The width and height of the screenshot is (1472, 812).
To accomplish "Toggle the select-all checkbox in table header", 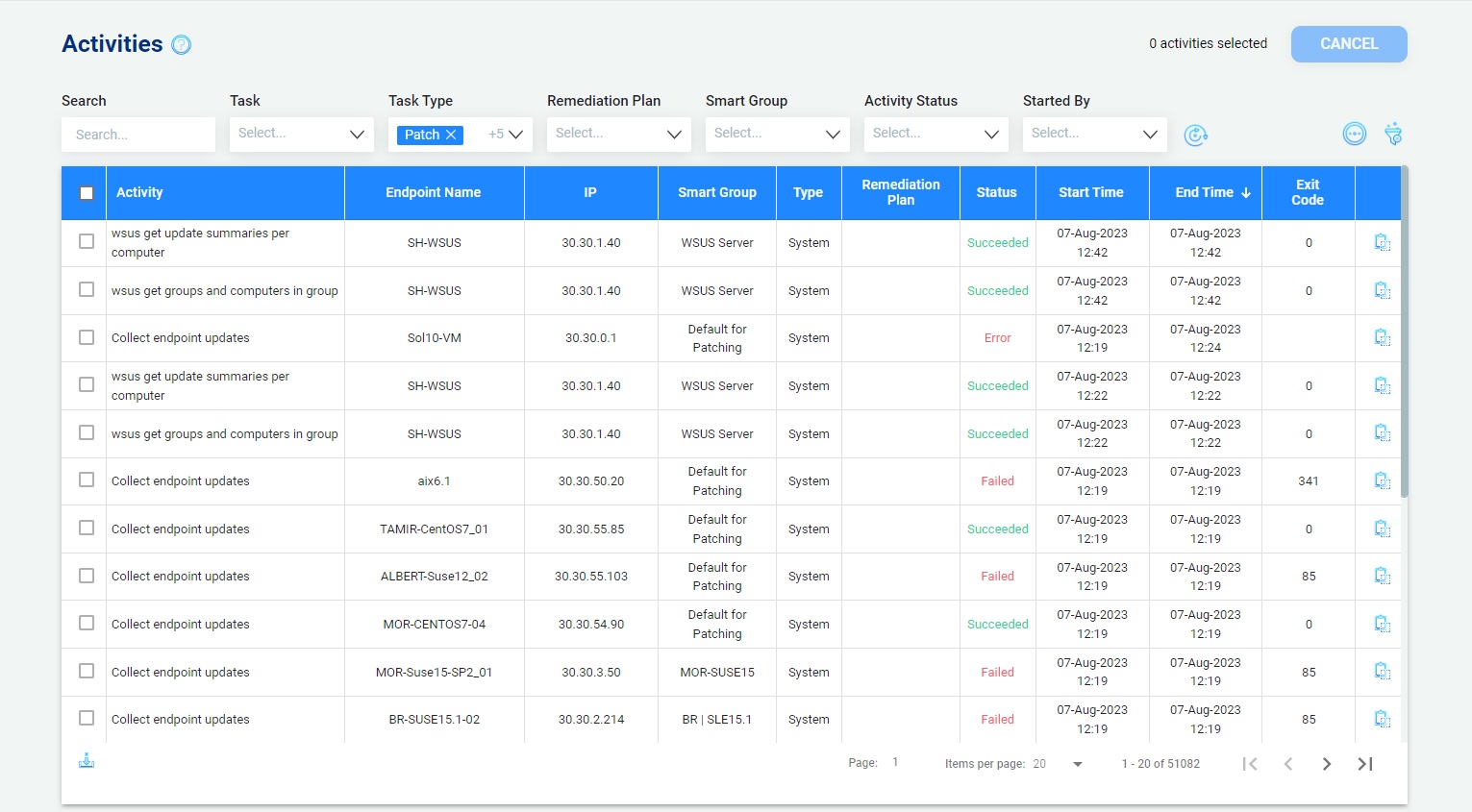I will 87,193.
